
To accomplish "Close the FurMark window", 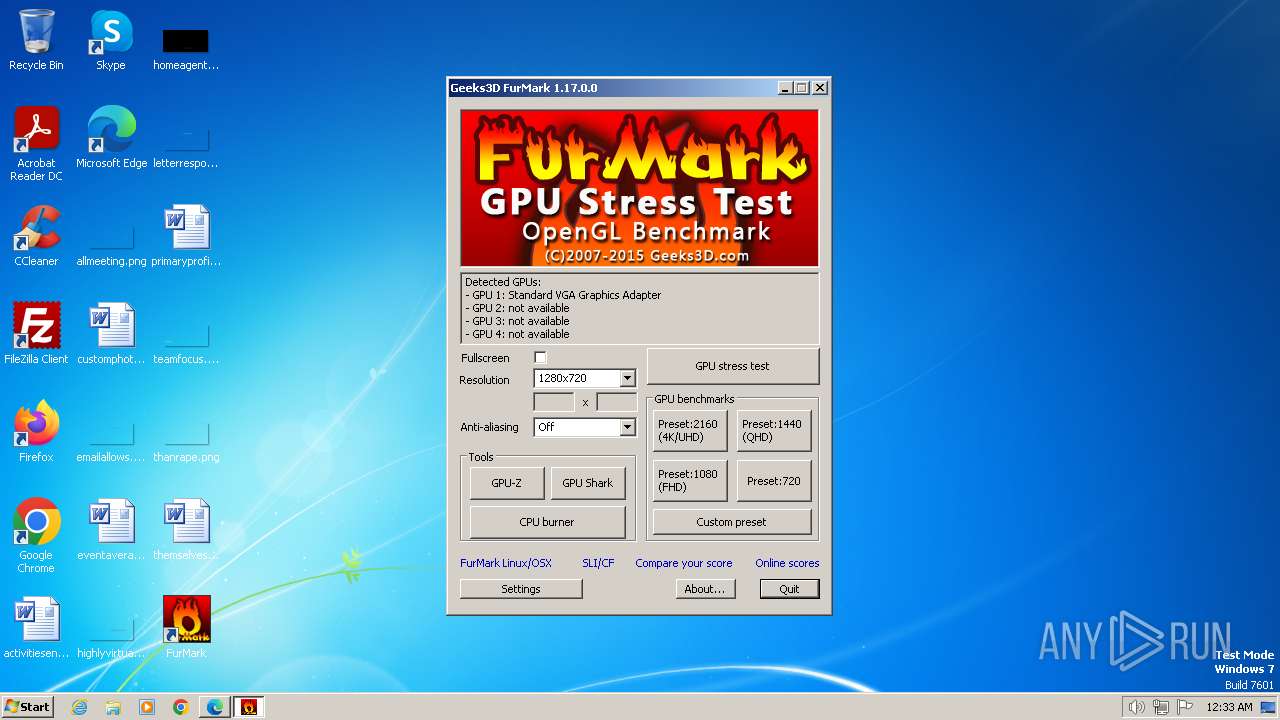I will (x=820, y=88).
